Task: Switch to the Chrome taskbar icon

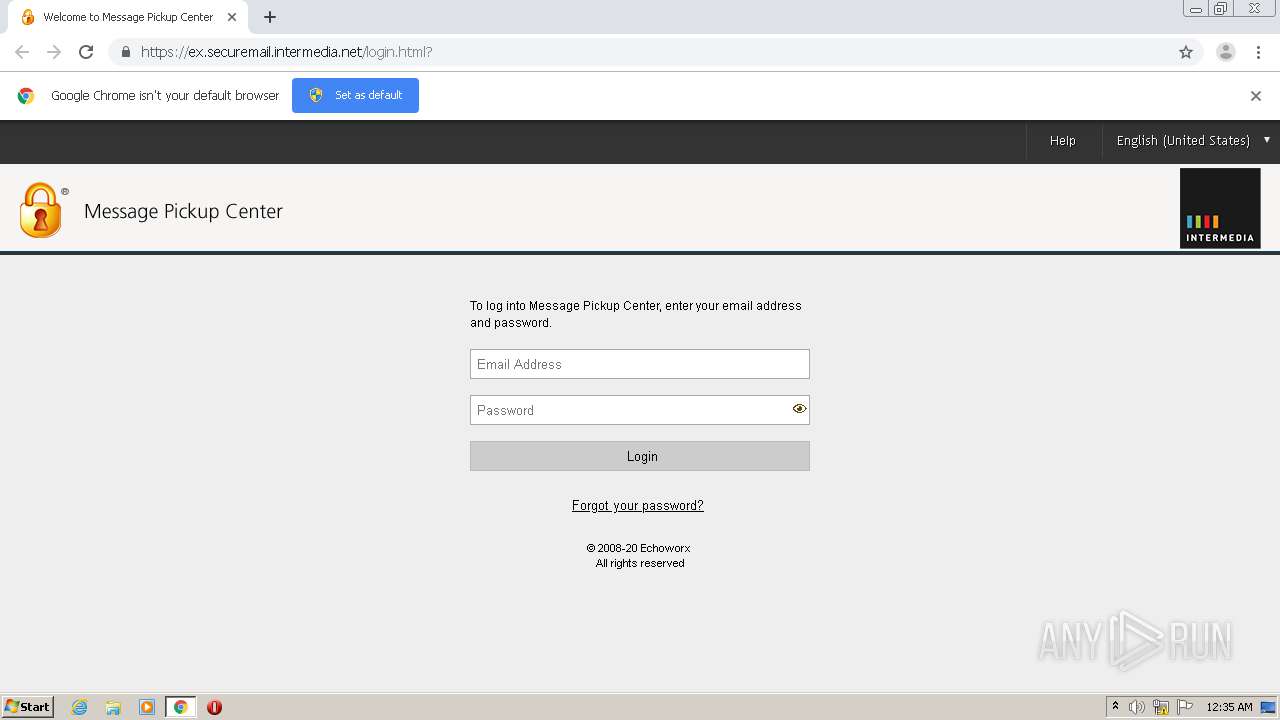Action: click(x=180, y=707)
